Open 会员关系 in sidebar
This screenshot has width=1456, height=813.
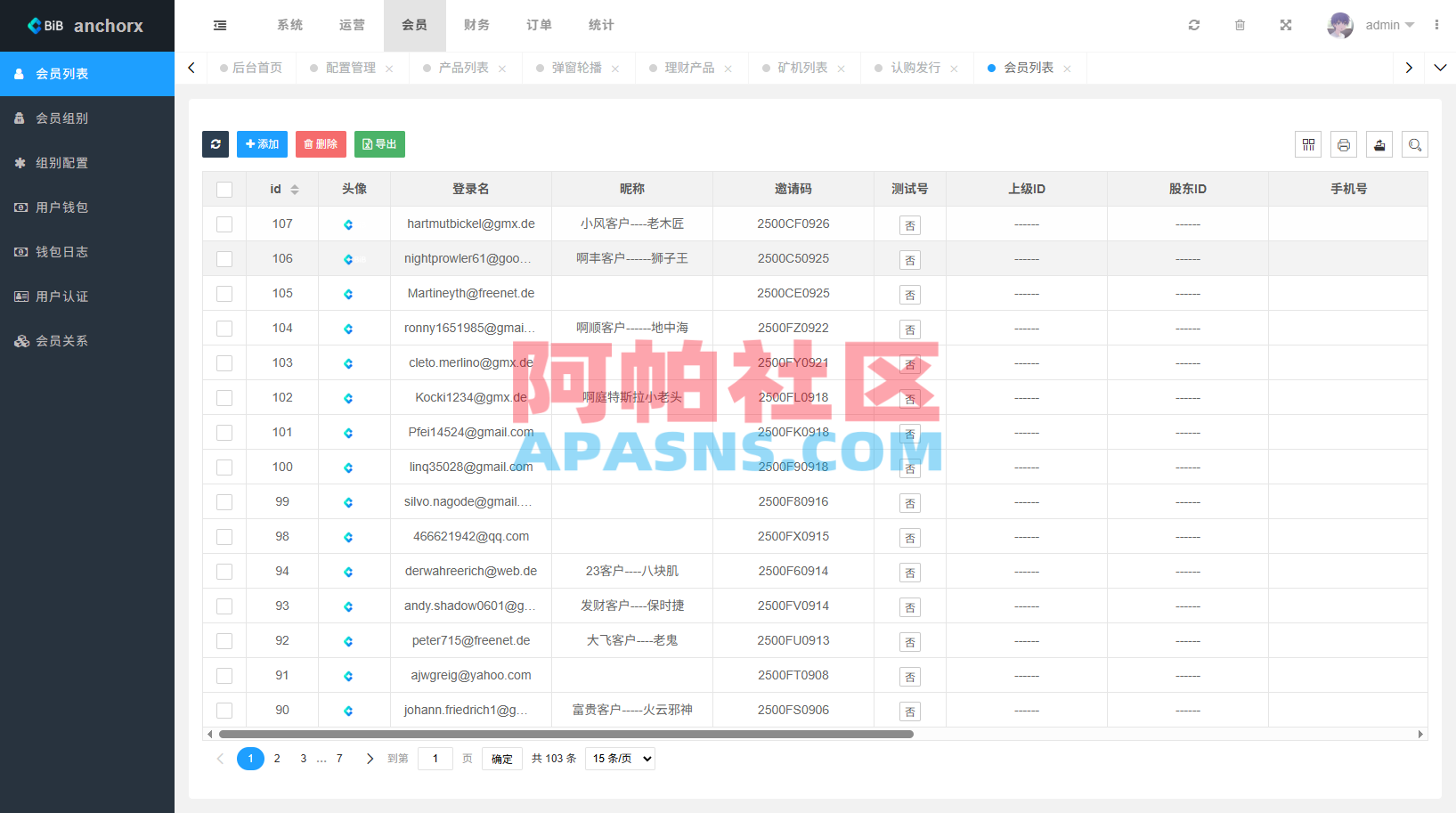point(87,341)
